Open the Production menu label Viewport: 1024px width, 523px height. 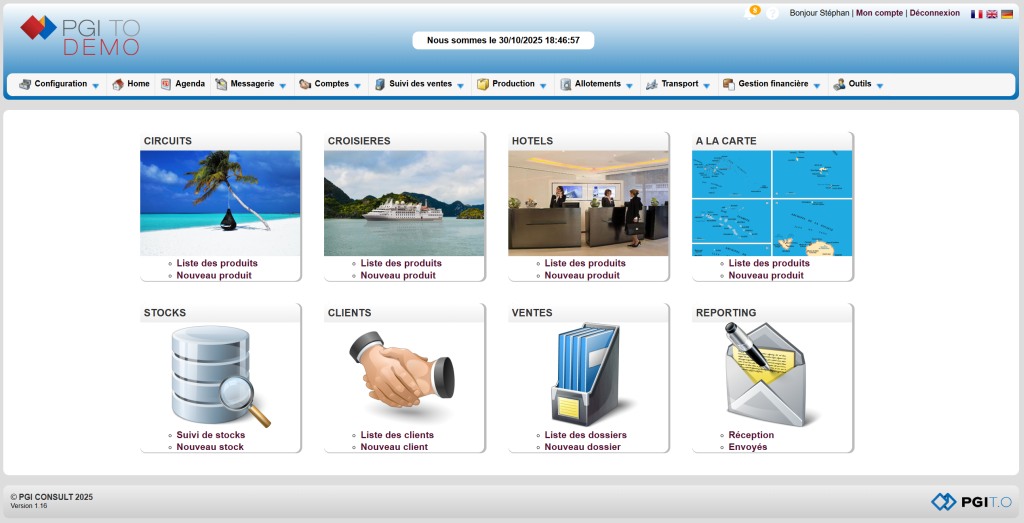pyautogui.click(x=513, y=84)
